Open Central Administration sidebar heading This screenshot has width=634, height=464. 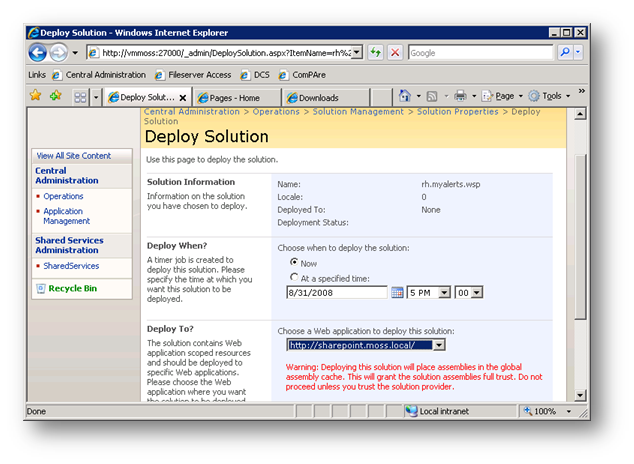[67, 175]
